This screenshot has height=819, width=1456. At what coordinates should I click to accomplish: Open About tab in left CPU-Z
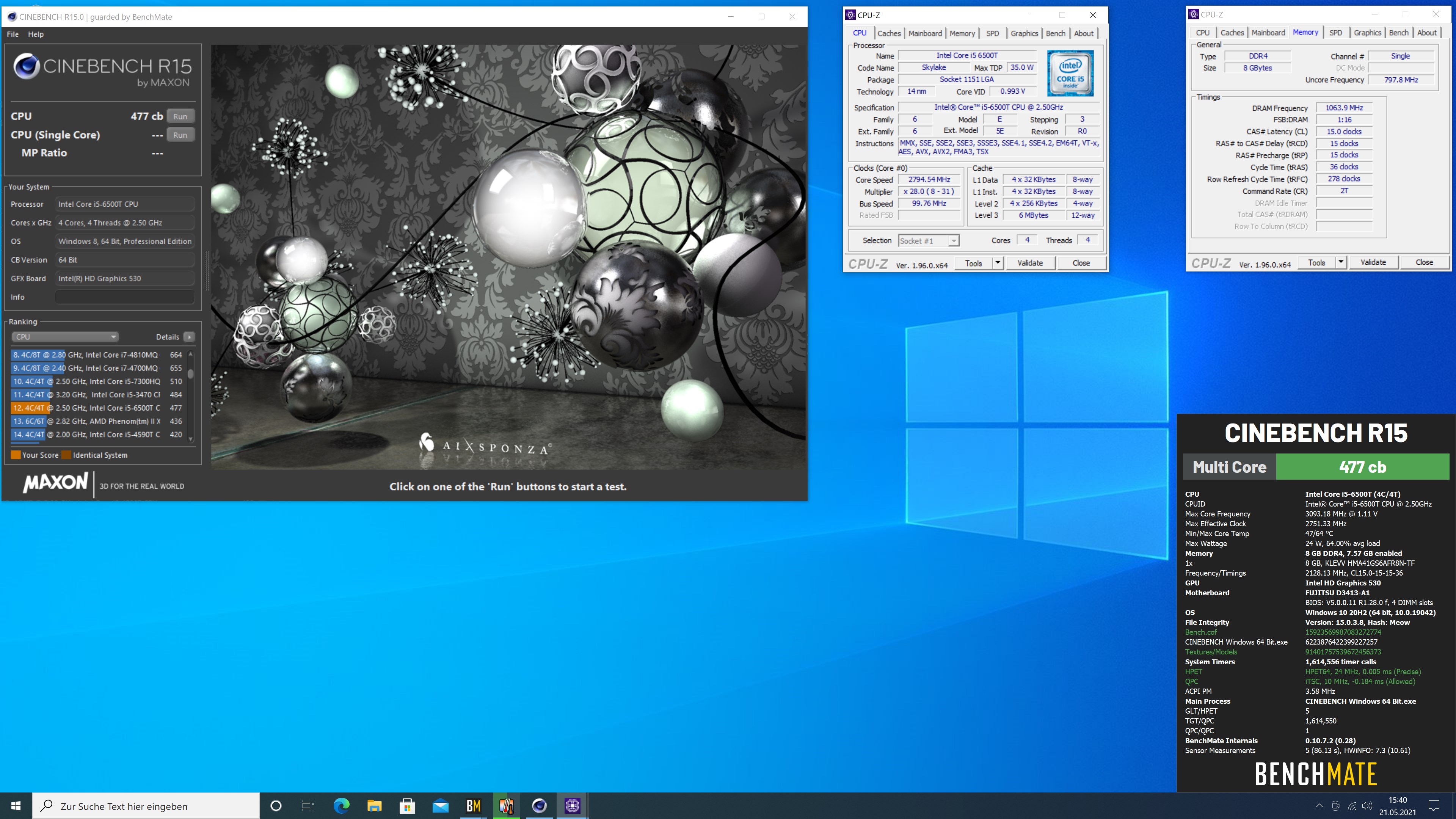click(x=1084, y=33)
